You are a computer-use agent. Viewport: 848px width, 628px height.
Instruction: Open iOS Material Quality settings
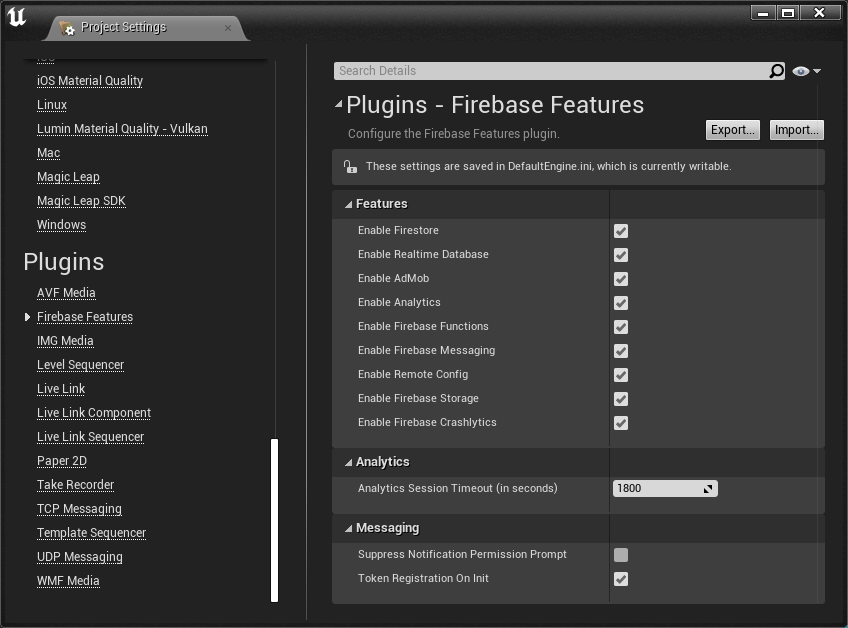pyautogui.click(x=90, y=81)
